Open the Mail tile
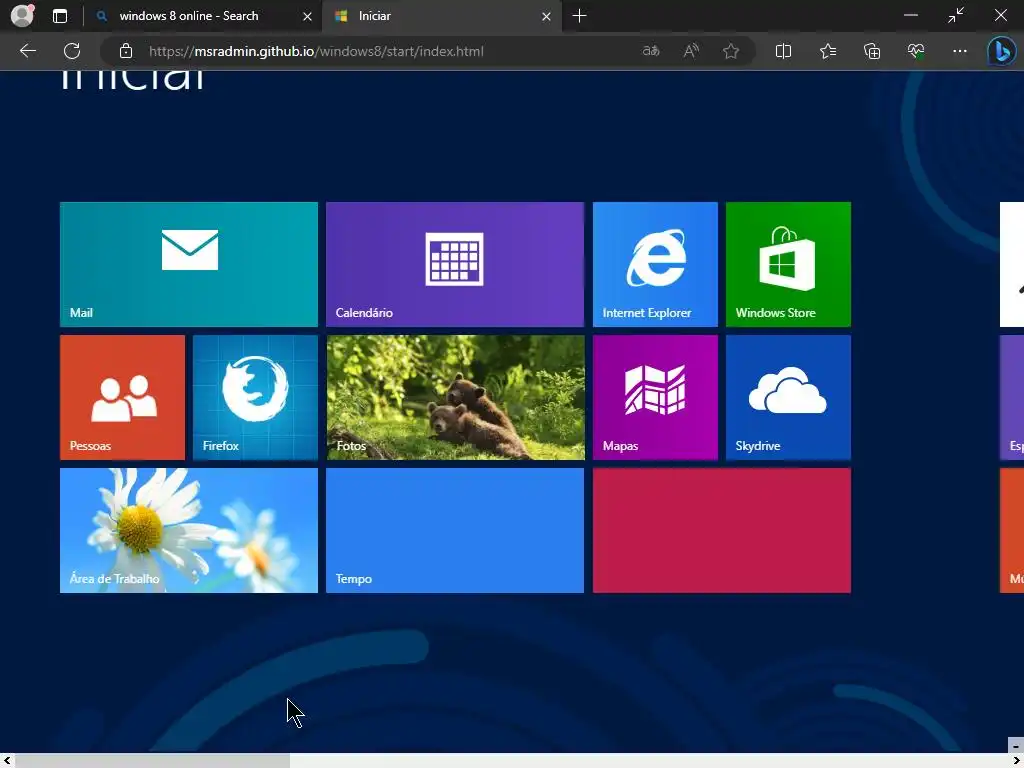The height and width of the screenshot is (768, 1024). (x=189, y=264)
